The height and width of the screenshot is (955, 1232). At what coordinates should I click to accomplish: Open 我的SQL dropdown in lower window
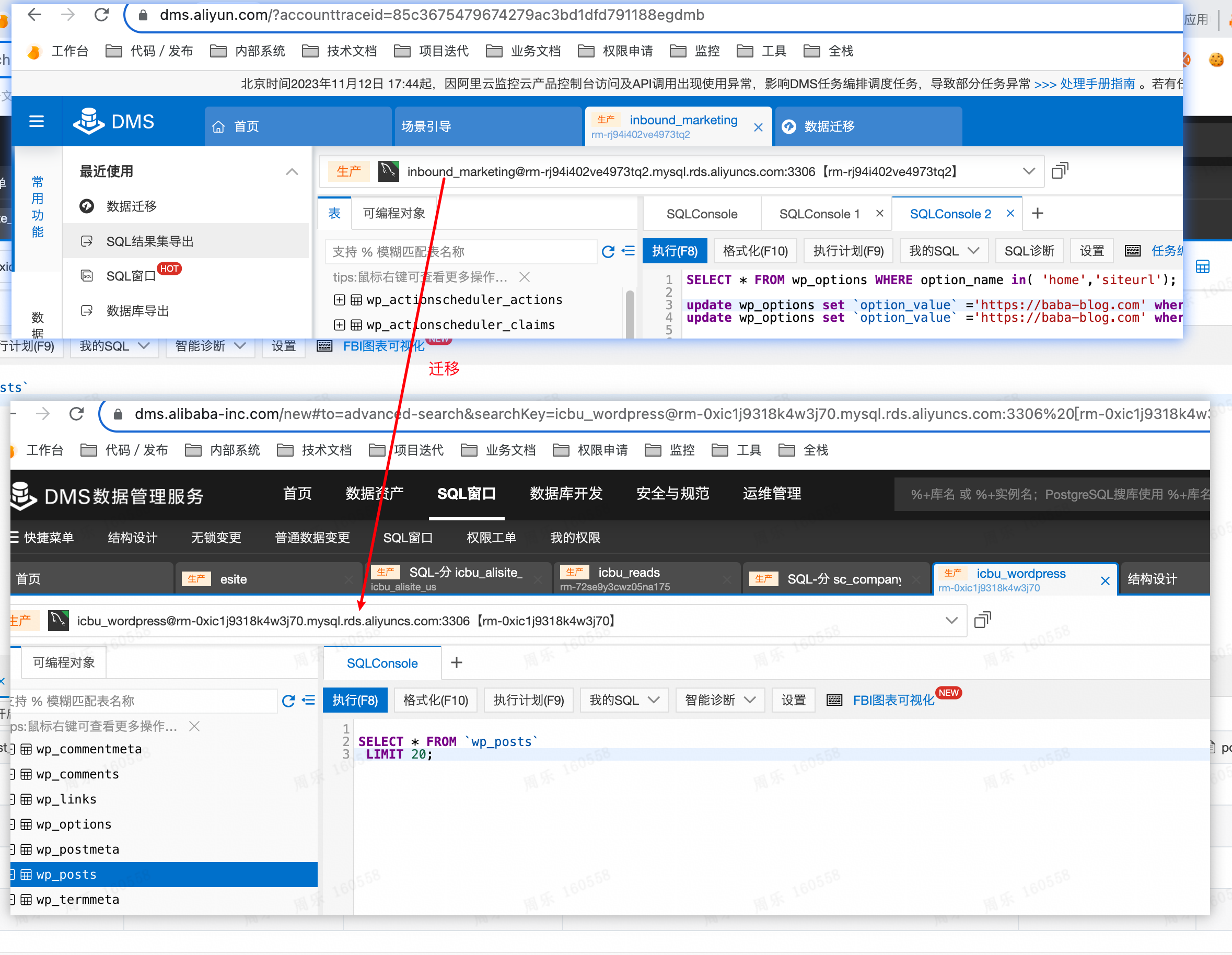click(x=624, y=701)
